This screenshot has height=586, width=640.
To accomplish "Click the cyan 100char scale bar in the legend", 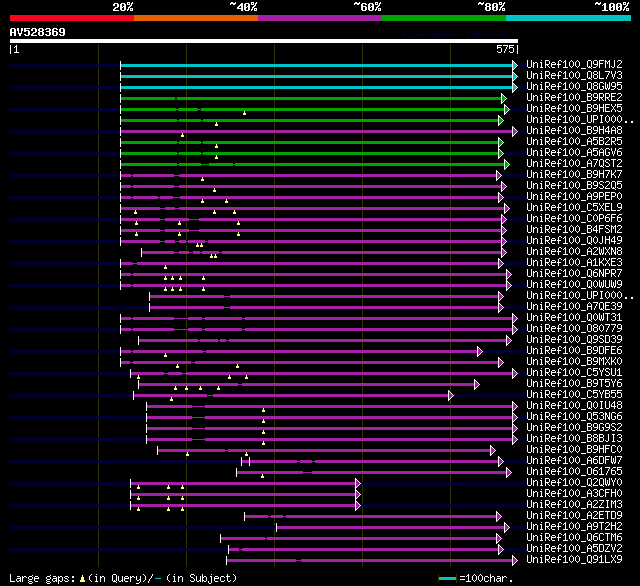I will pyautogui.click(x=447, y=578).
